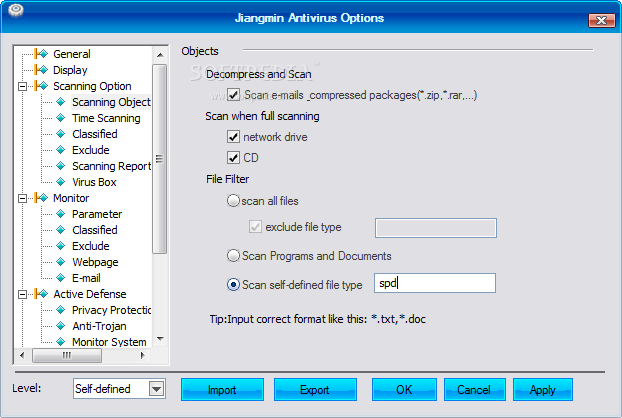Image resolution: width=622 pixels, height=418 pixels.
Task: Click the tree vertical scrollbar thumb
Action: coord(159,159)
